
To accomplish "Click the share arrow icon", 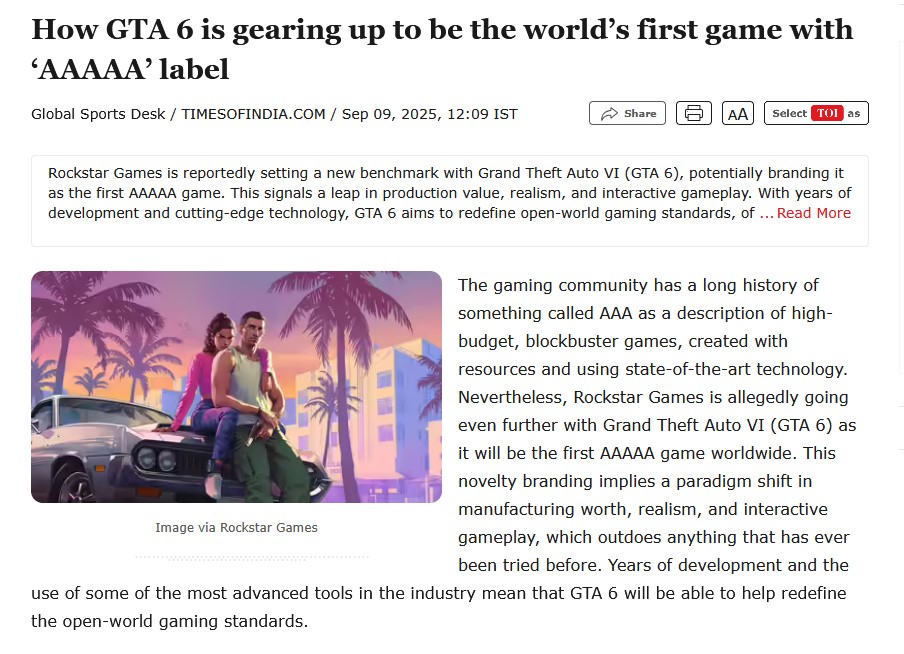I will [x=609, y=114].
